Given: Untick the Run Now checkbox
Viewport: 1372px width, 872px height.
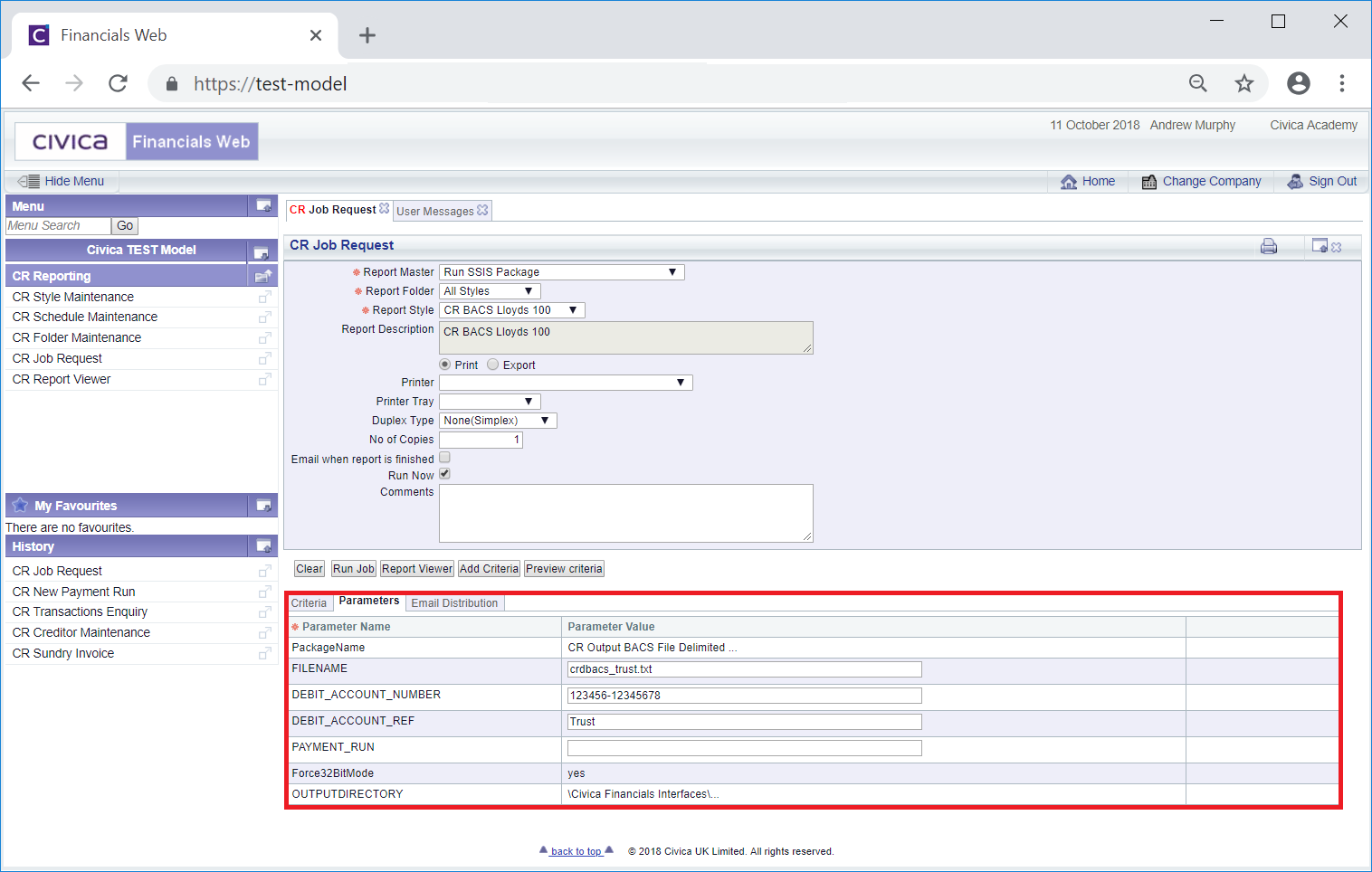Looking at the screenshot, I should pyautogui.click(x=444, y=474).
